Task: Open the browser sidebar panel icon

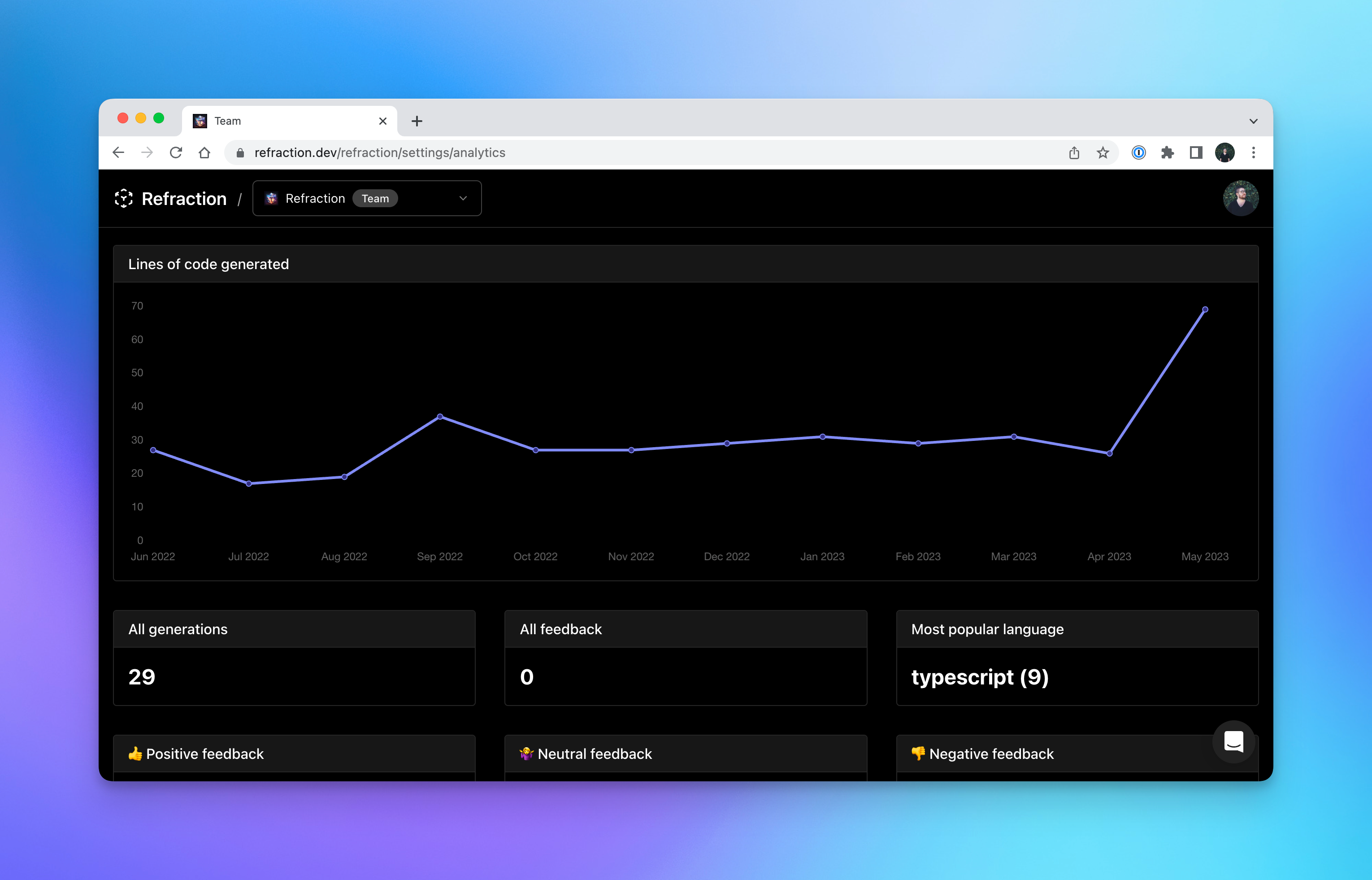Action: pyautogui.click(x=1197, y=152)
